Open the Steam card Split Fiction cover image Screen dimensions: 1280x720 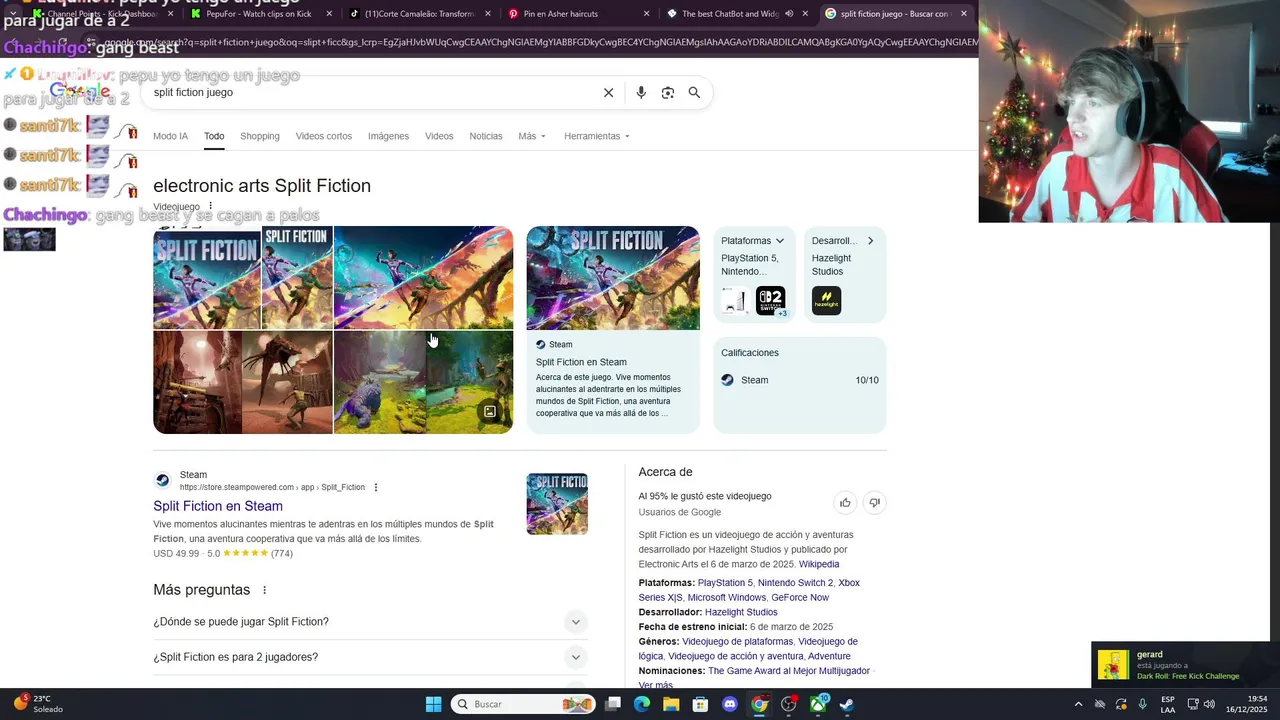pyautogui.click(x=613, y=278)
